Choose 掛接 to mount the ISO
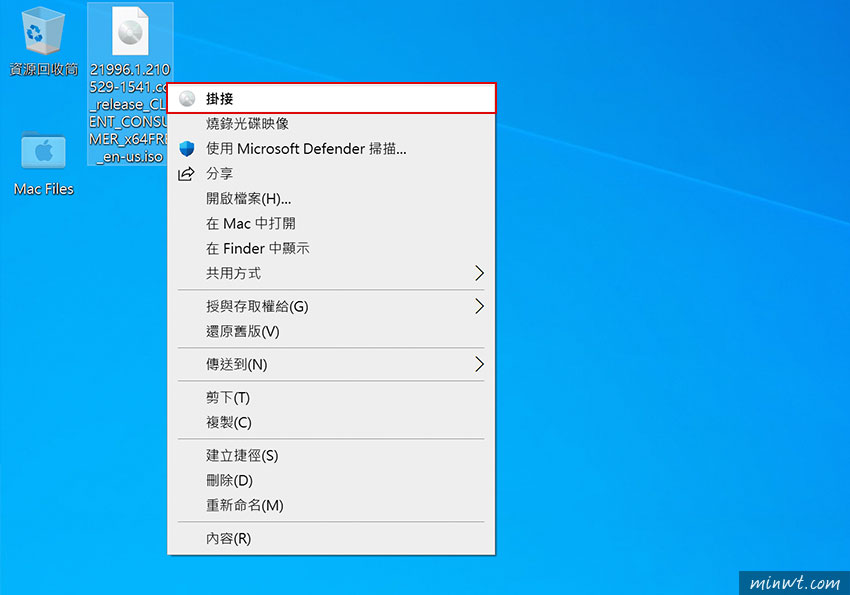Viewport: 850px width, 595px height. point(331,99)
